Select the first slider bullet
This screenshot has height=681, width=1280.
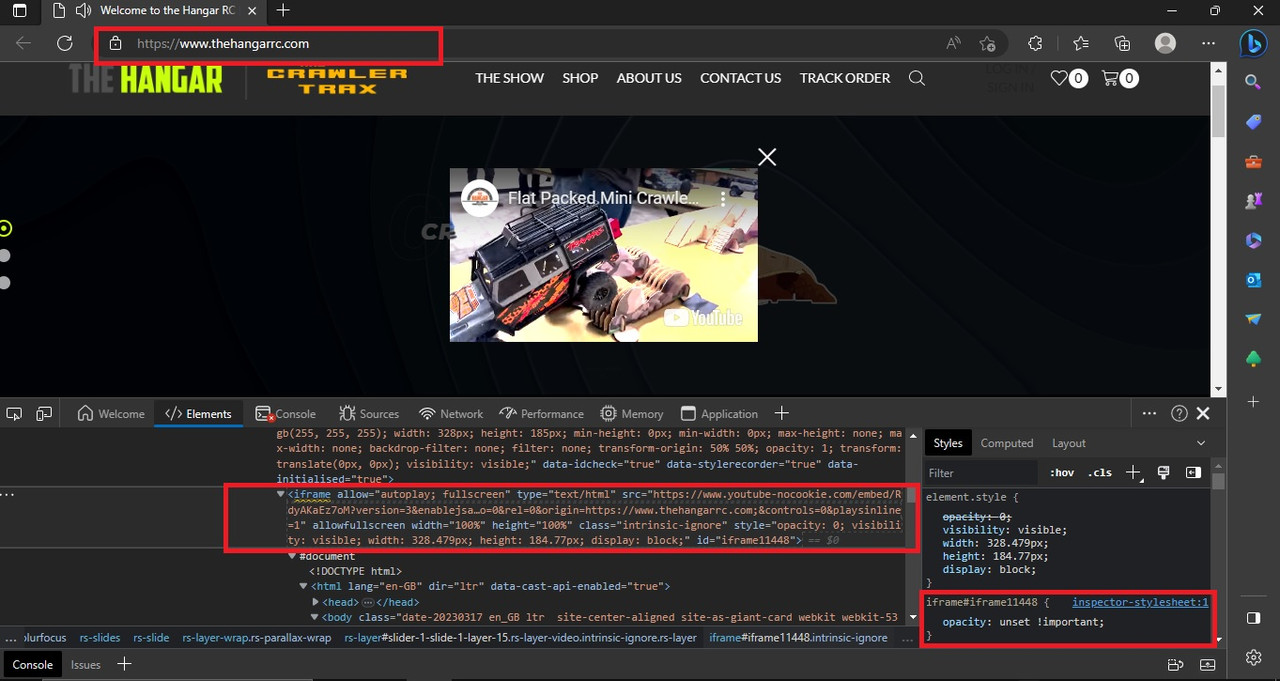5,228
